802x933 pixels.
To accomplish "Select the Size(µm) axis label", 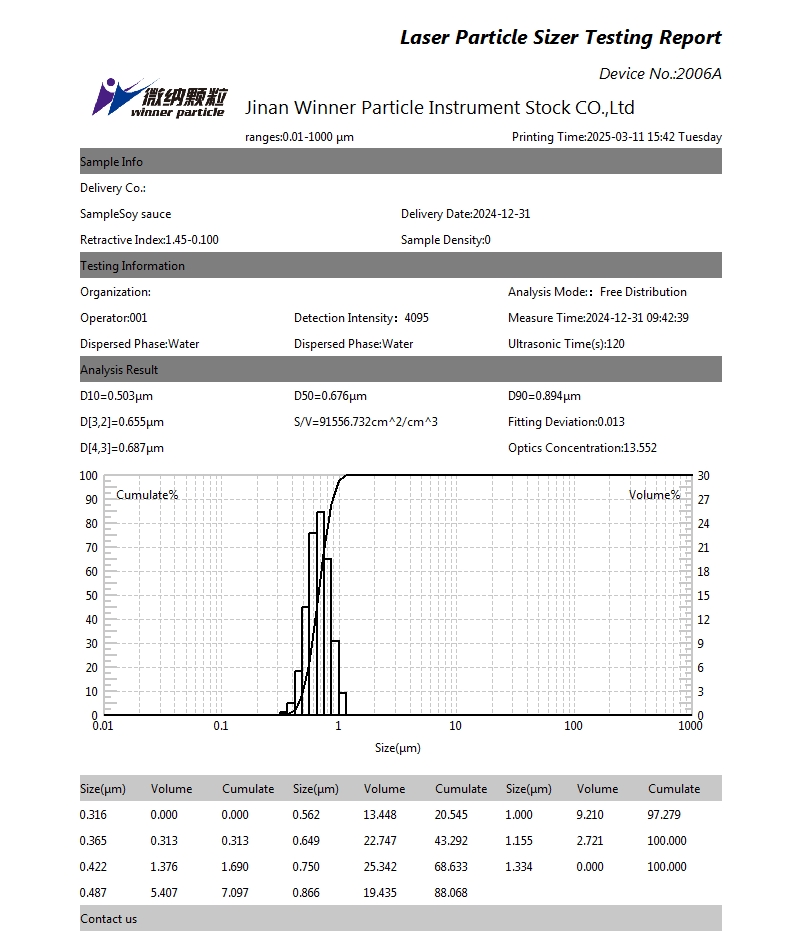I will [x=397, y=746].
